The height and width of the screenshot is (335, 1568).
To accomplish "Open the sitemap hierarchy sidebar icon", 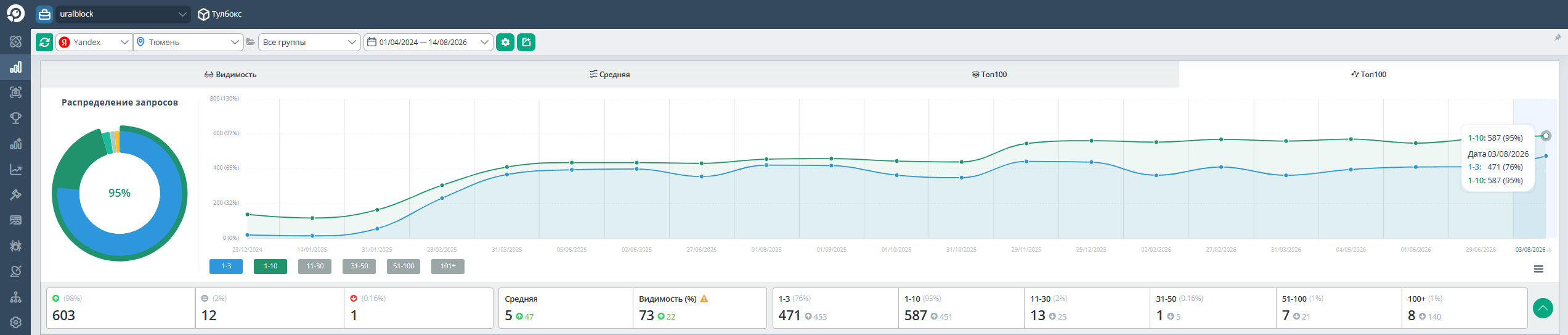I will pyautogui.click(x=15, y=297).
